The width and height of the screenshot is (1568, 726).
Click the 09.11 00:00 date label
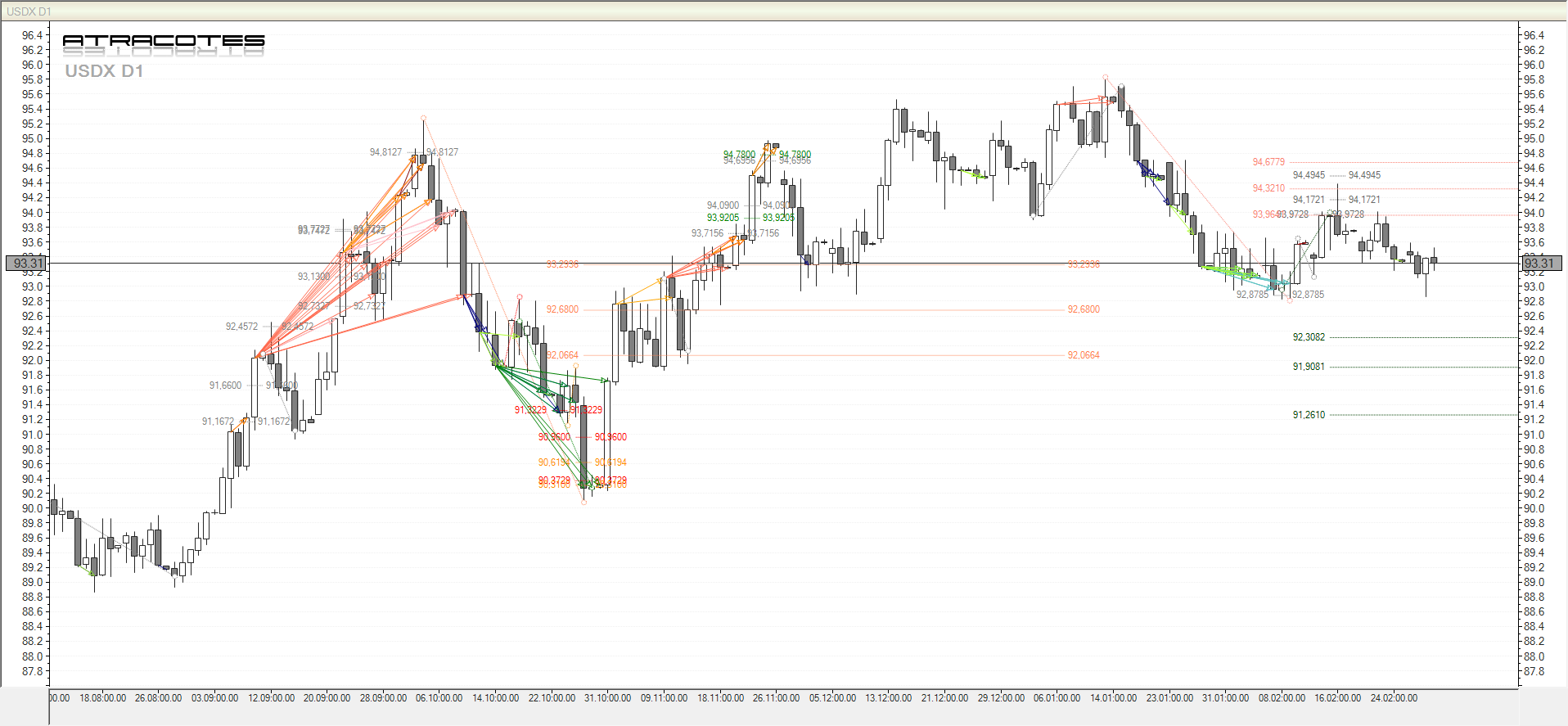click(x=664, y=698)
